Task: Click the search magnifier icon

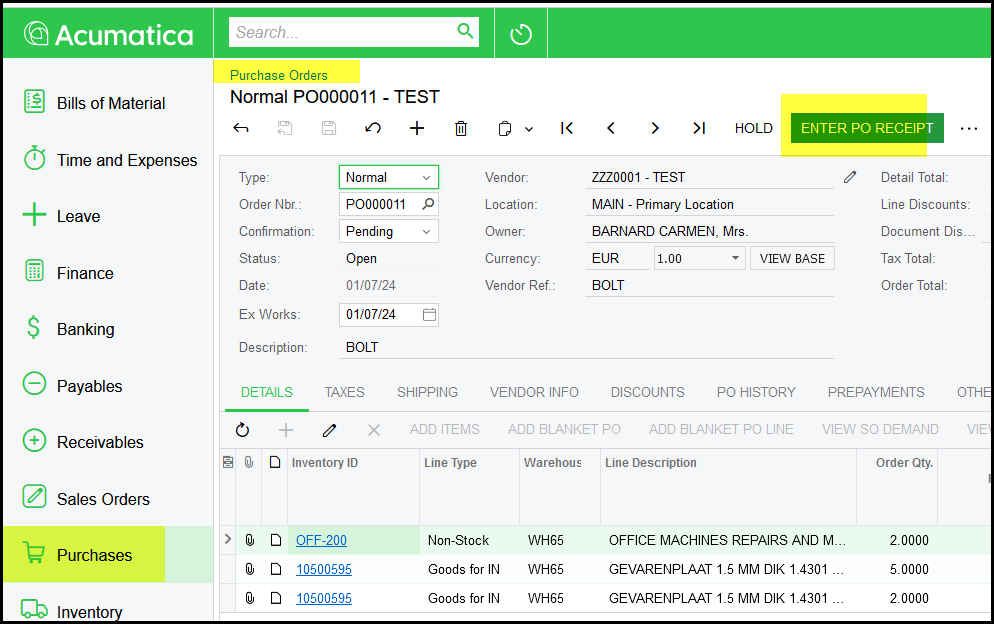Action: (465, 32)
